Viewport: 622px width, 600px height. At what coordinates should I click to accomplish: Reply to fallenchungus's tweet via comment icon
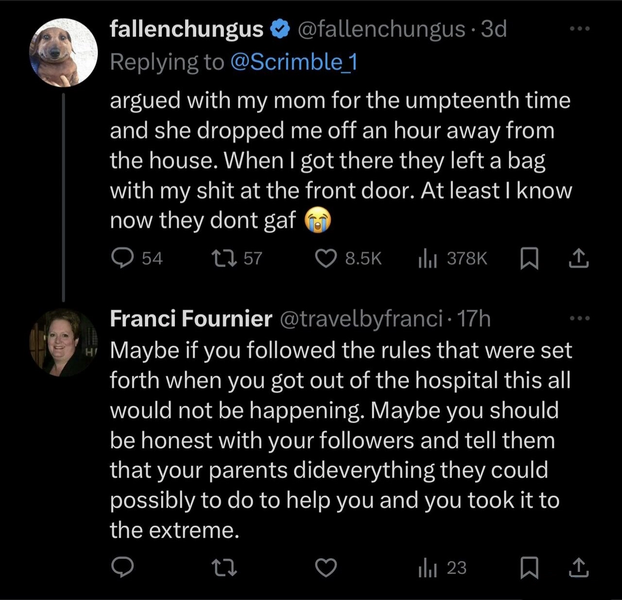[122, 258]
